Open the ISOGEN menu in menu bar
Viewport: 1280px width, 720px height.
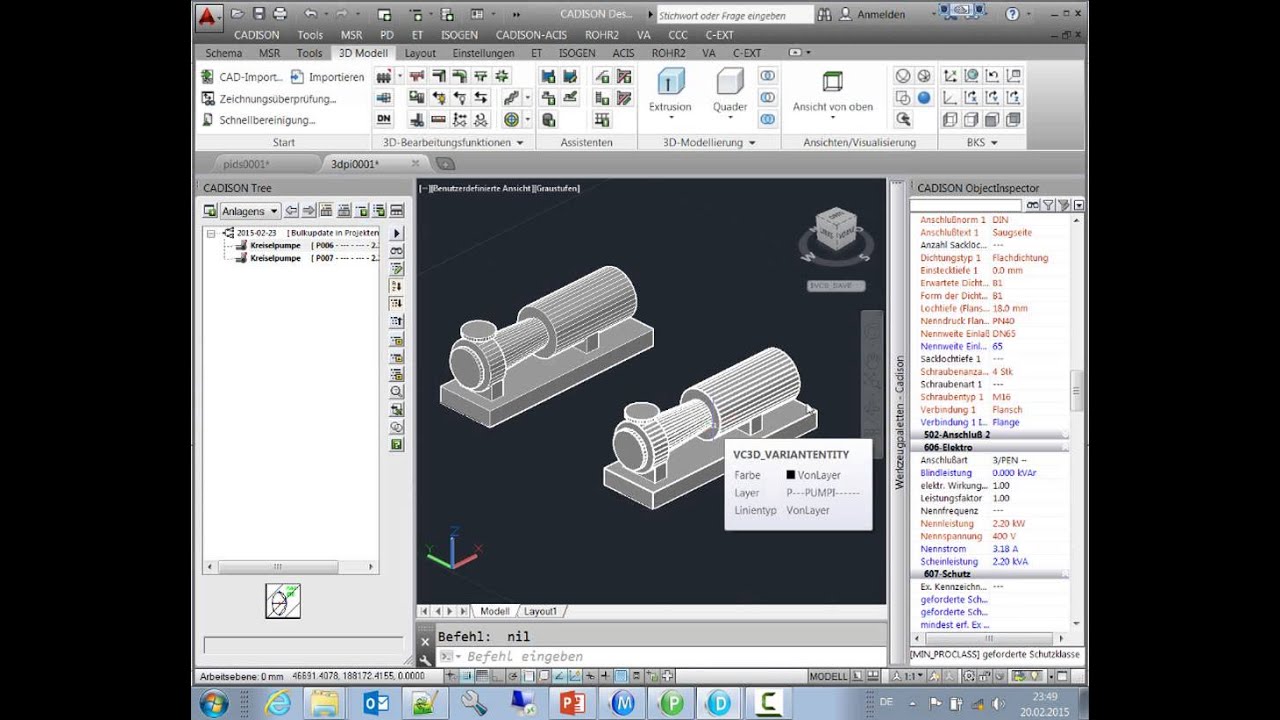click(459, 35)
